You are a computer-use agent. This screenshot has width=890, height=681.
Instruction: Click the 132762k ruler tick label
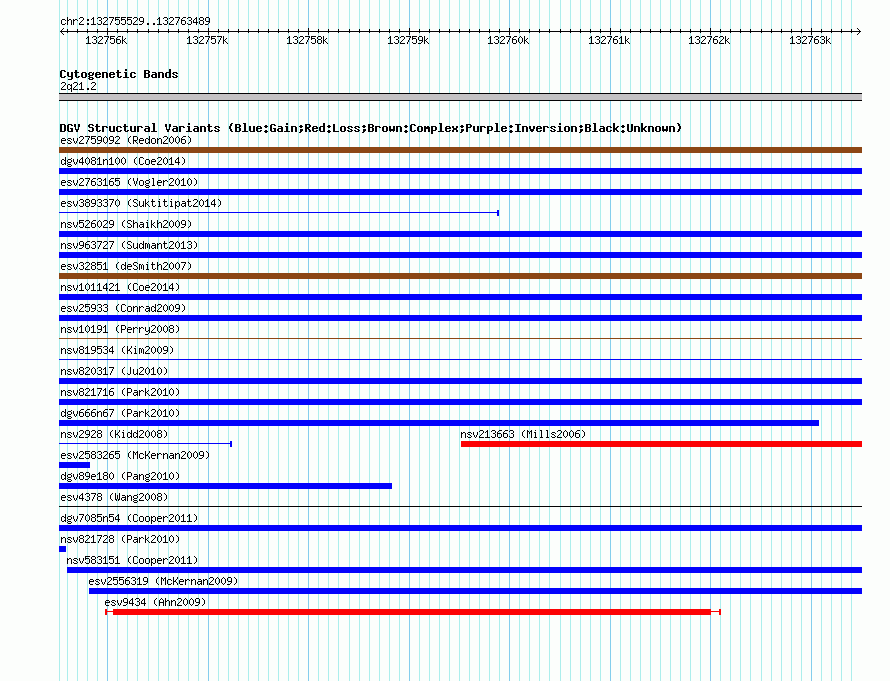point(709,40)
